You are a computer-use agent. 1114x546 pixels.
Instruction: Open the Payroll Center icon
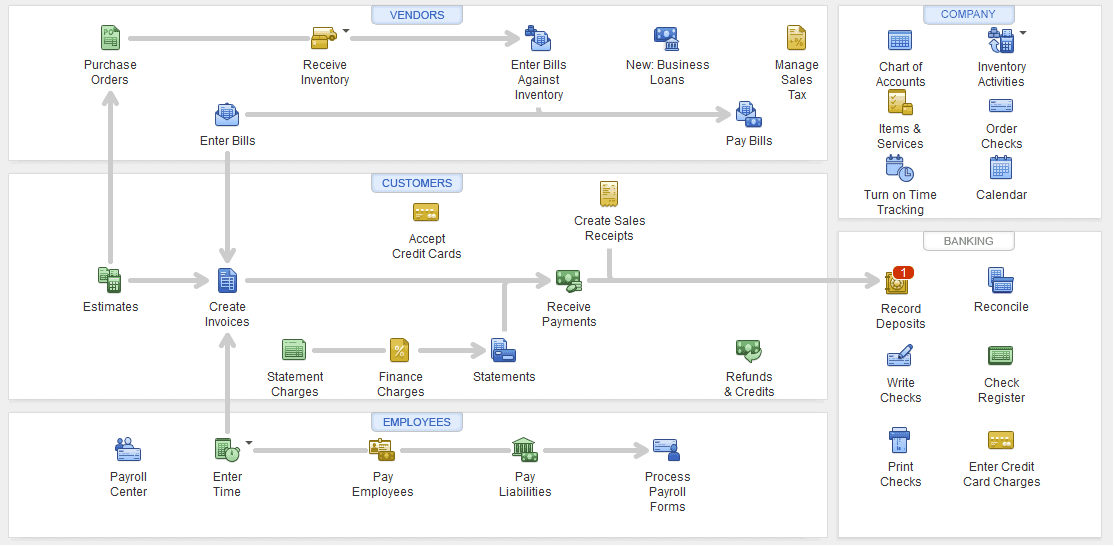(129, 449)
